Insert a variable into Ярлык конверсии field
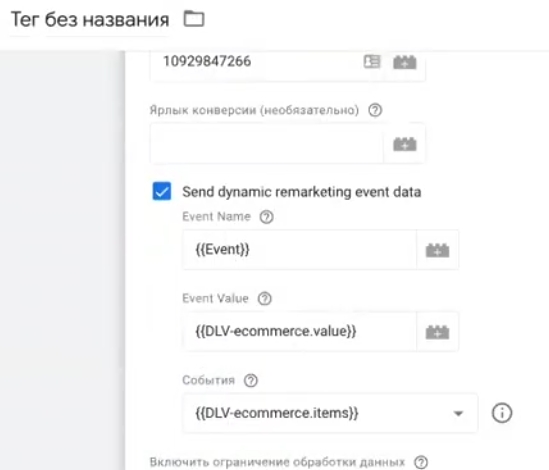Screen dimensions: 549x470 (405, 144)
